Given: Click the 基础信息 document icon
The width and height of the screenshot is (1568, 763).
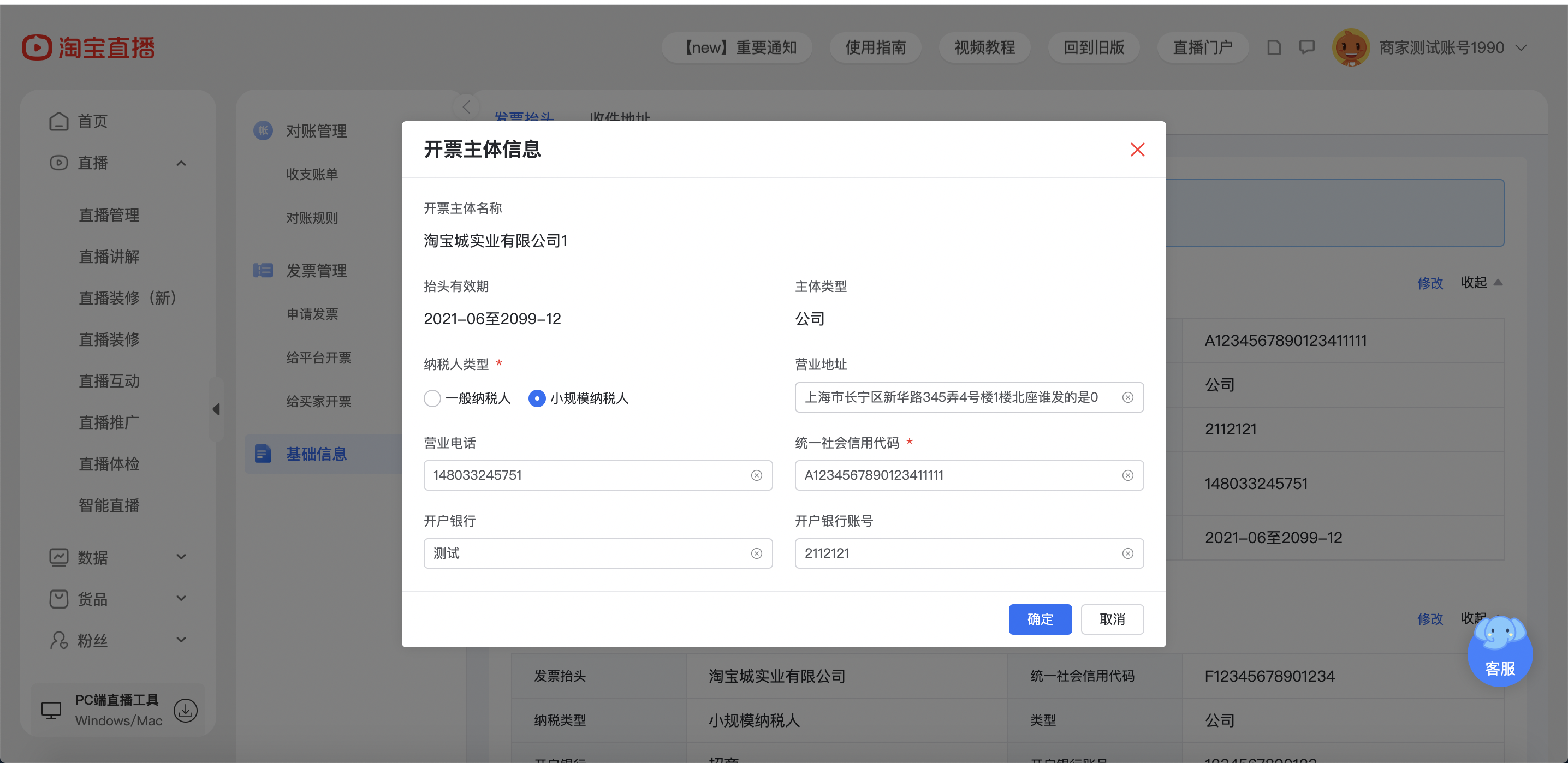Looking at the screenshot, I should tap(263, 454).
